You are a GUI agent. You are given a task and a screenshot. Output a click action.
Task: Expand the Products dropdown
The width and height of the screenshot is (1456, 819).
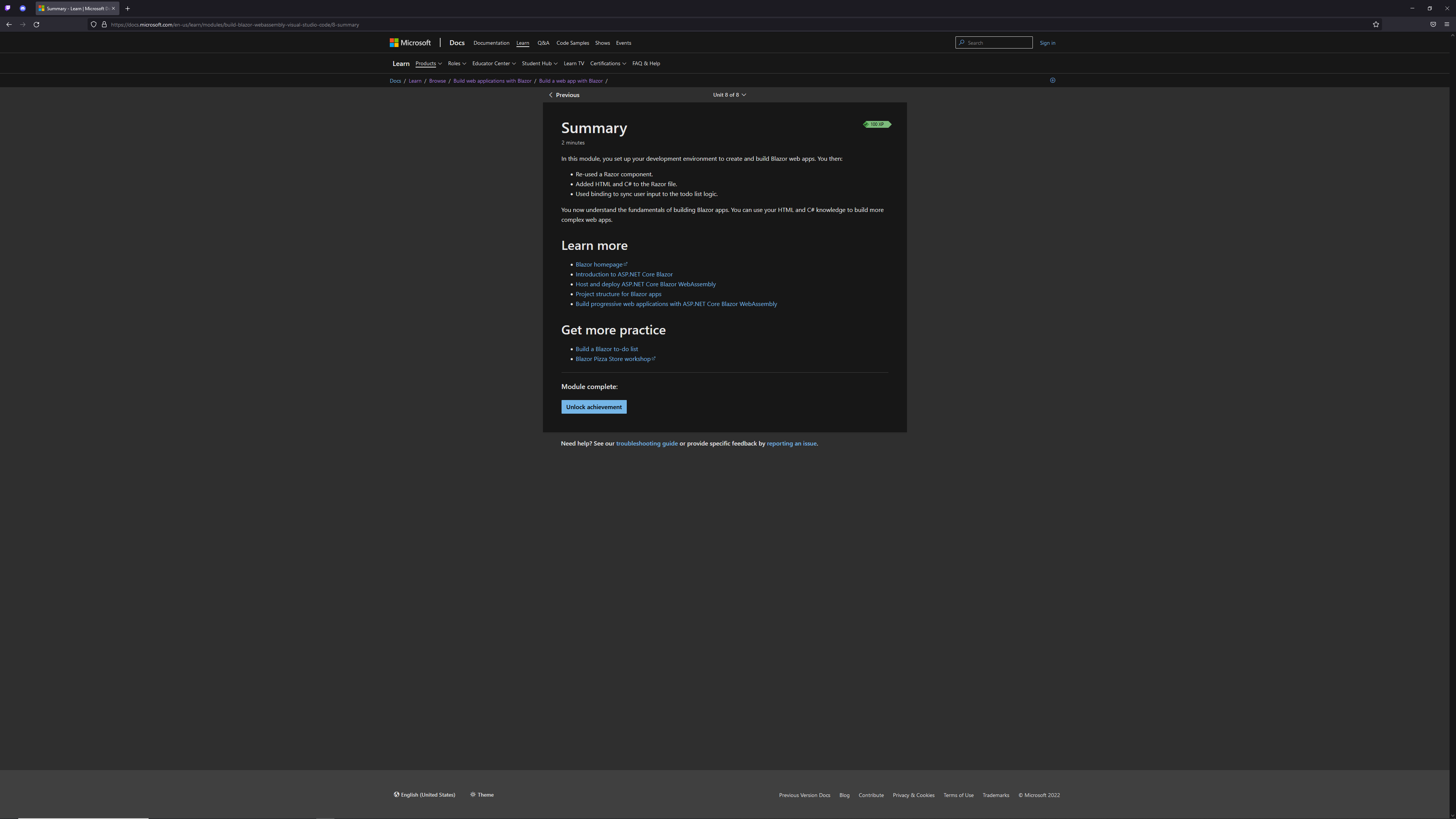(428, 63)
